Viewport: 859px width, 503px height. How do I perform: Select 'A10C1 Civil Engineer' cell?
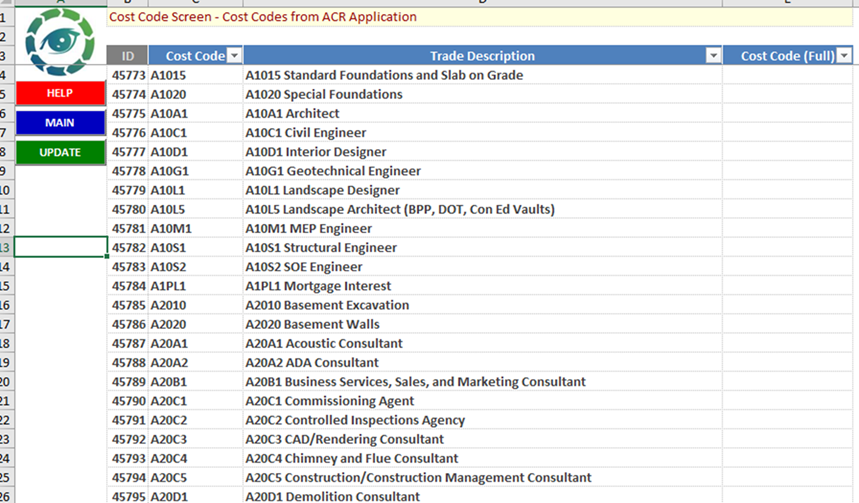coord(483,133)
